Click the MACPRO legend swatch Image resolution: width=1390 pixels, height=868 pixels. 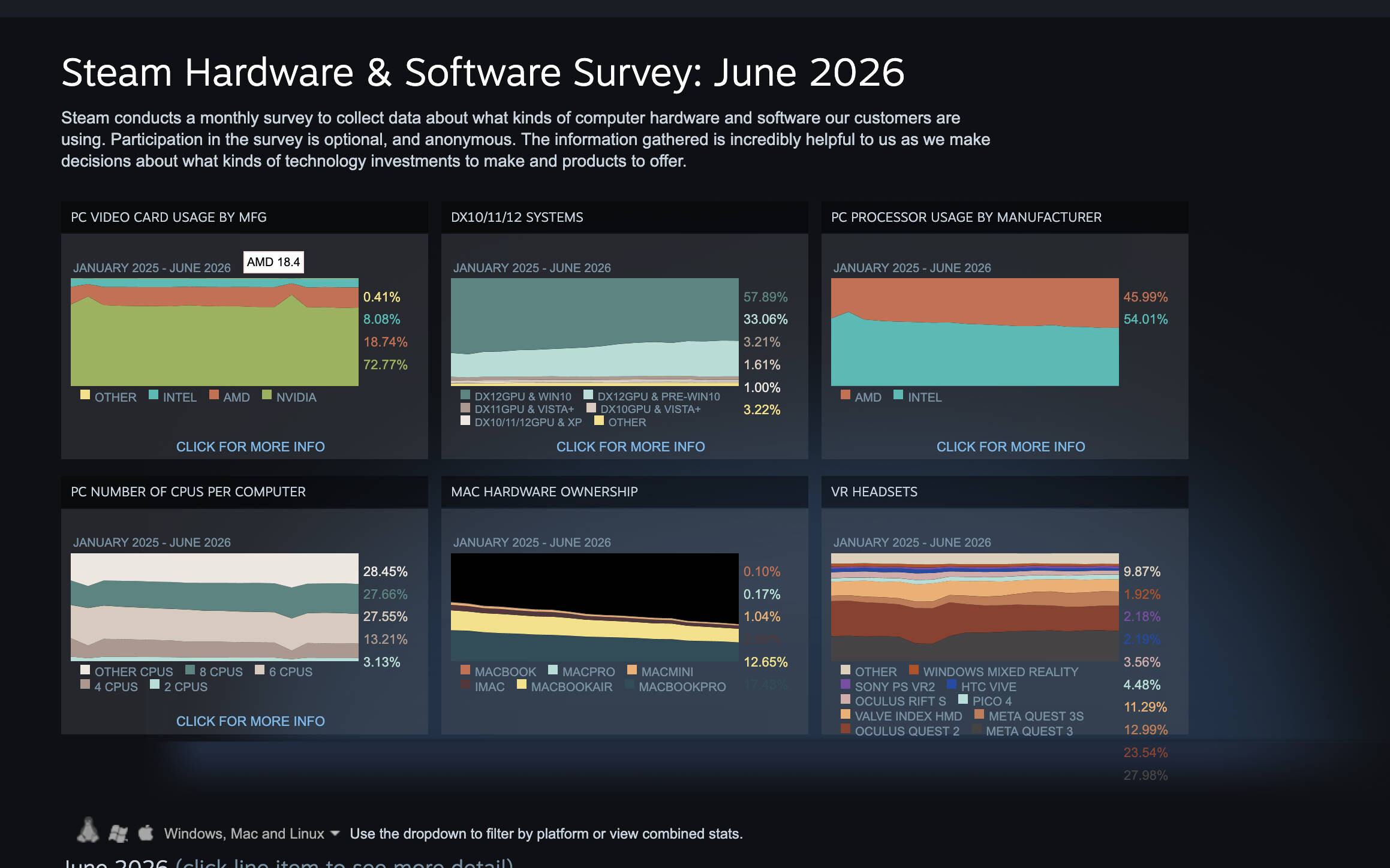pyautogui.click(x=553, y=670)
